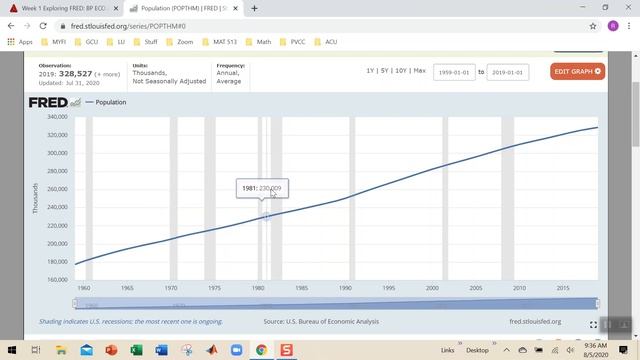
Task: Open GCU bookmark folder
Action: coord(87,42)
